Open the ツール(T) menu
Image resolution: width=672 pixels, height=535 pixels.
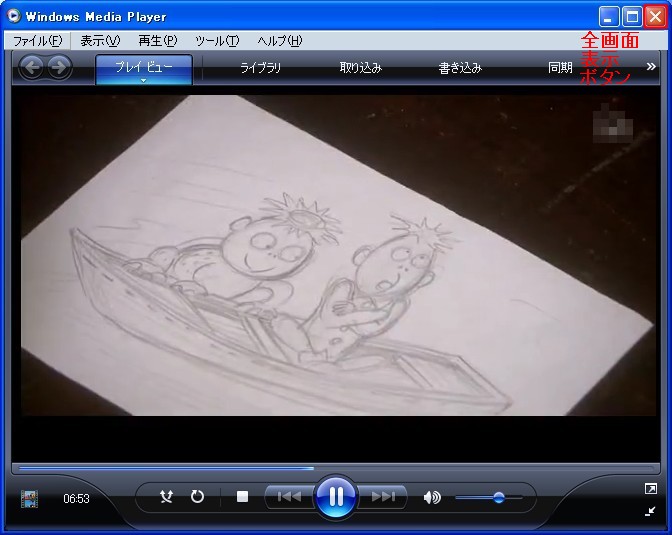[x=217, y=41]
